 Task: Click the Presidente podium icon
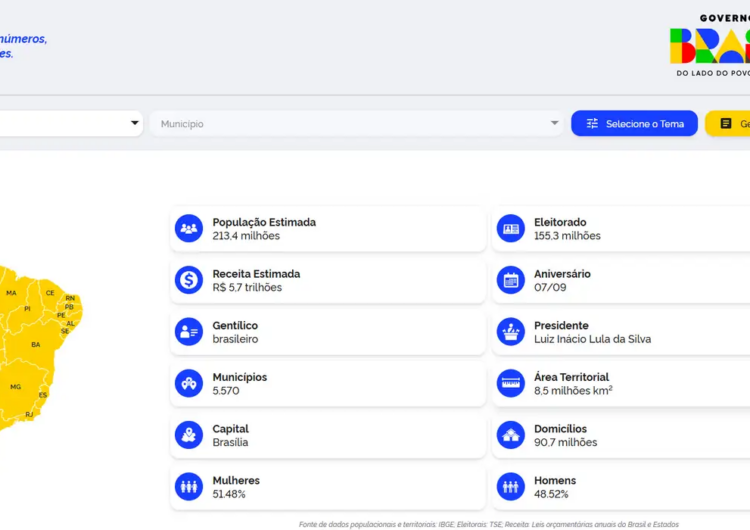coord(511,332)
